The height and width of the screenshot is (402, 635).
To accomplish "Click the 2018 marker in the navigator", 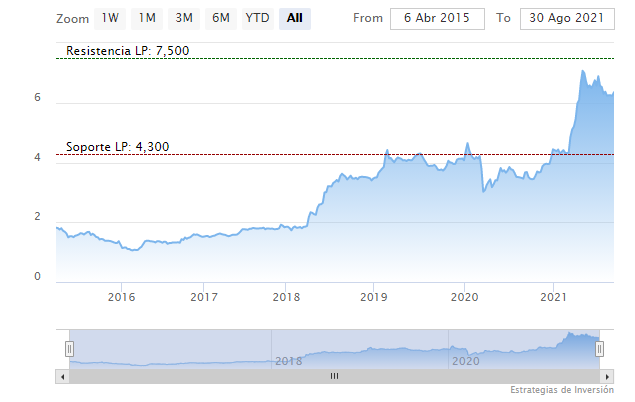I will pos(288,361).
